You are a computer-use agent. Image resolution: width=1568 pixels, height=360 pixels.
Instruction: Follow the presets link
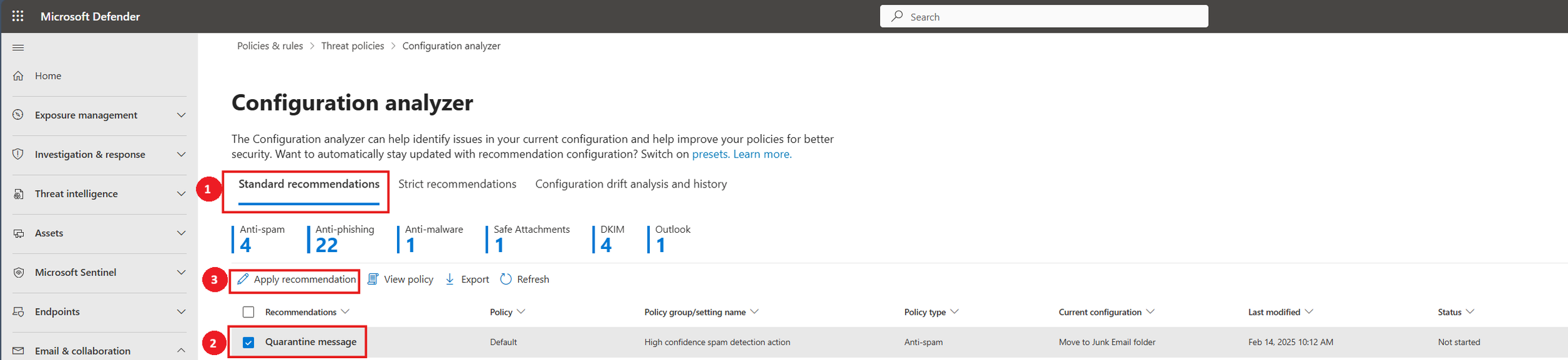[x=710, y=154]
